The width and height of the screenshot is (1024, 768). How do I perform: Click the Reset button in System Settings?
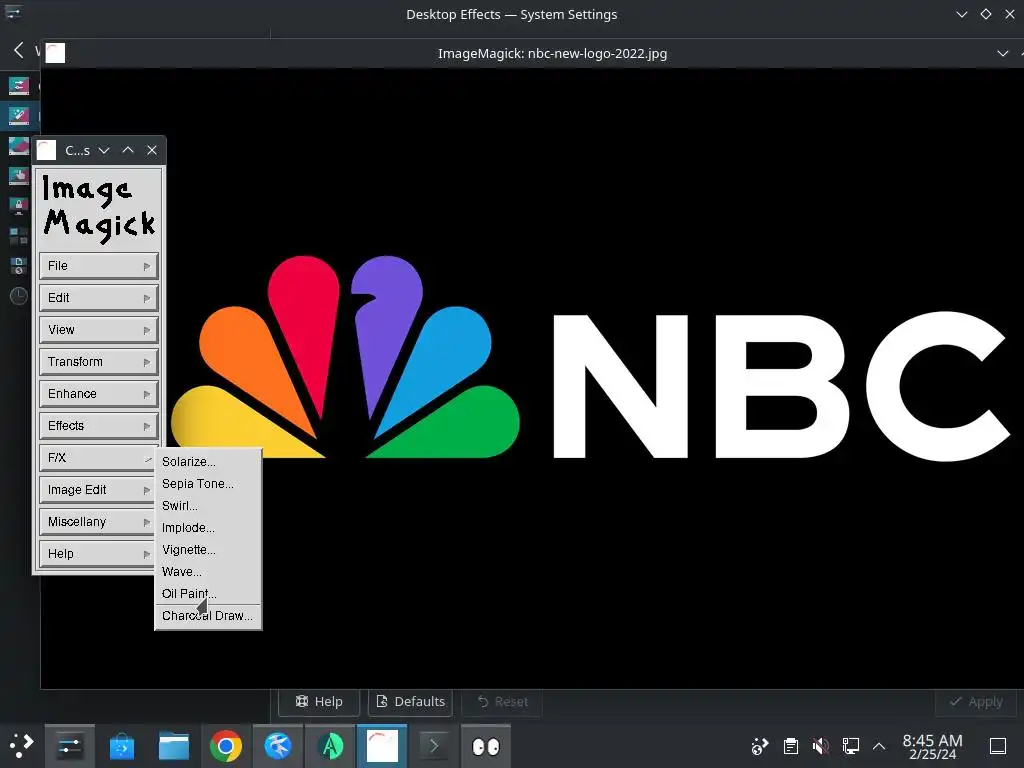tap(502, 702)
